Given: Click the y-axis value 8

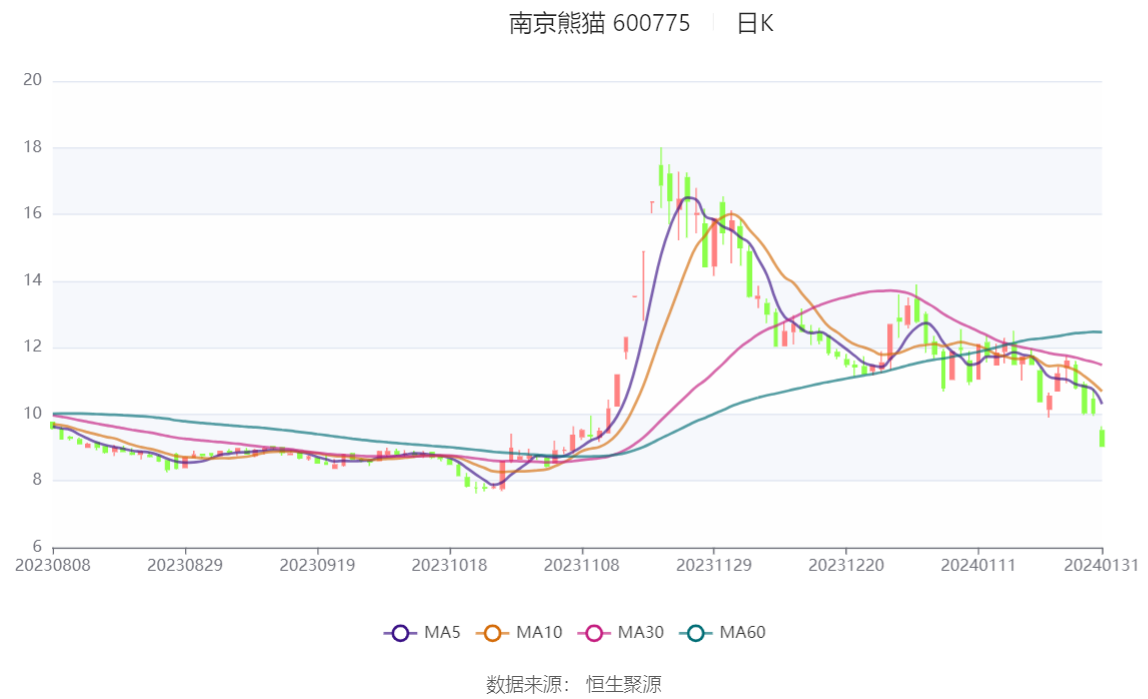Looking at the screenshot, I should tap(37, 480).
